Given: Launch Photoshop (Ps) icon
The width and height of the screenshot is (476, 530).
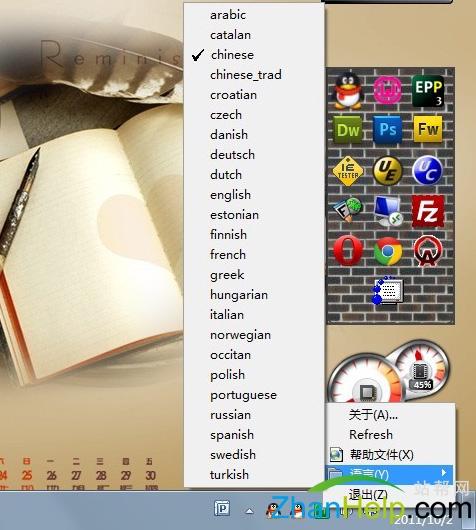Looking at the screenshot, I should click(x=388, y=129).
